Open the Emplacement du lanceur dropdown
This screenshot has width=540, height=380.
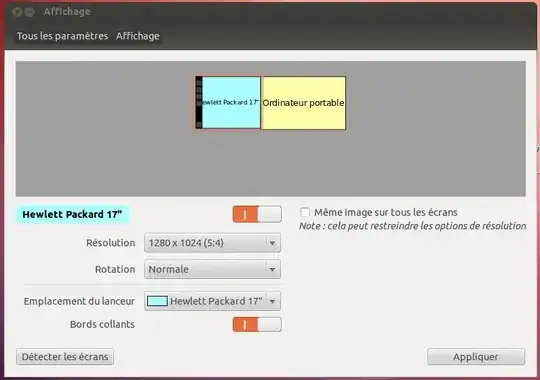tap(212, 301)
